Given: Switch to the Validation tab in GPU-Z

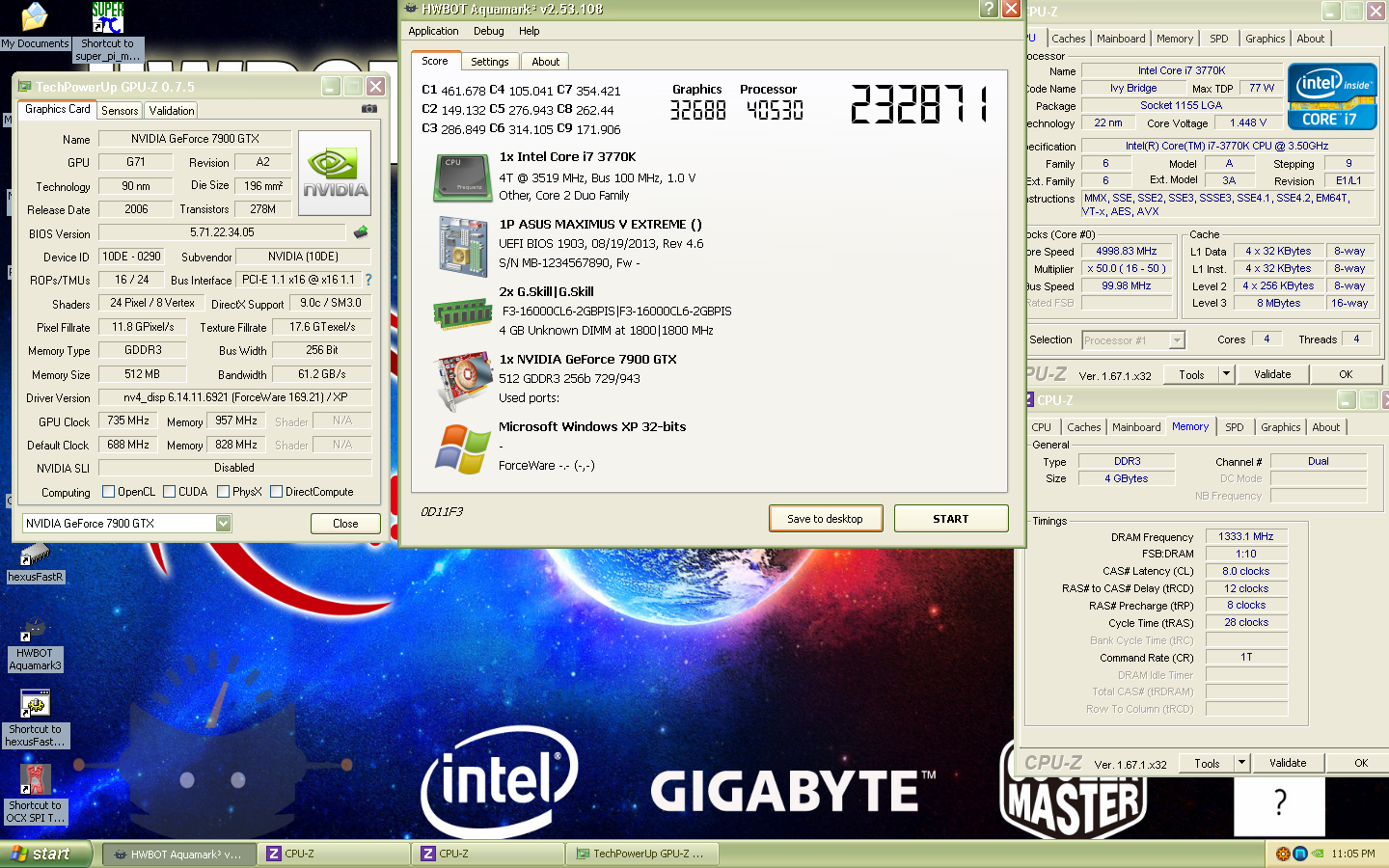Looking at the screenshot, I should click(x=172, y=111).
